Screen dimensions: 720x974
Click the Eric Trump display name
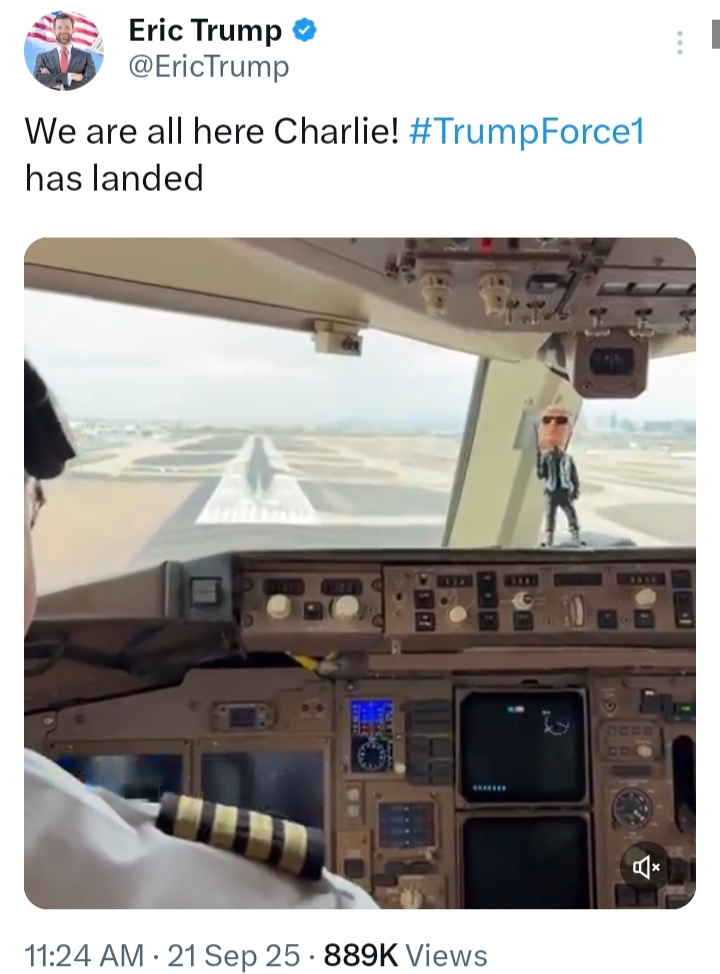pyautogui.click(x=205, y=30)
